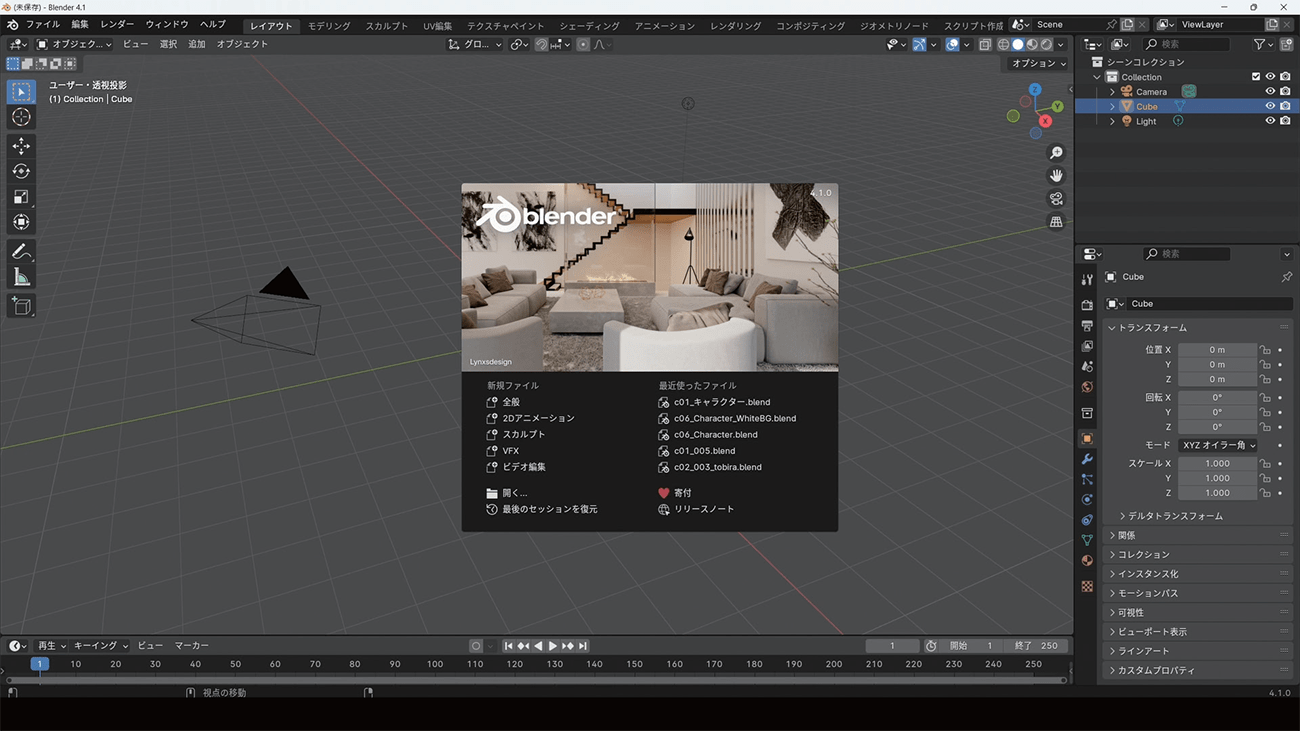1300x731 pixels.
Task: Hide Light in viewport via eye icon
Action: click(1270, 121)
